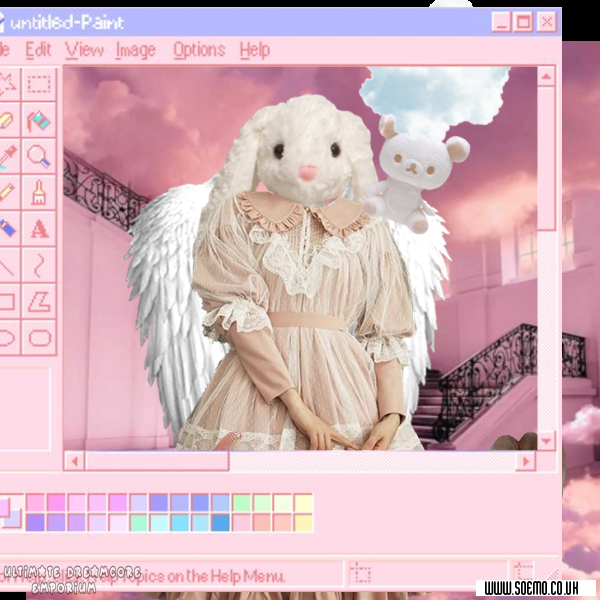Viewport: 600px width, 600px height.
Task: Open the Image menu
Action: click(135, 49)
